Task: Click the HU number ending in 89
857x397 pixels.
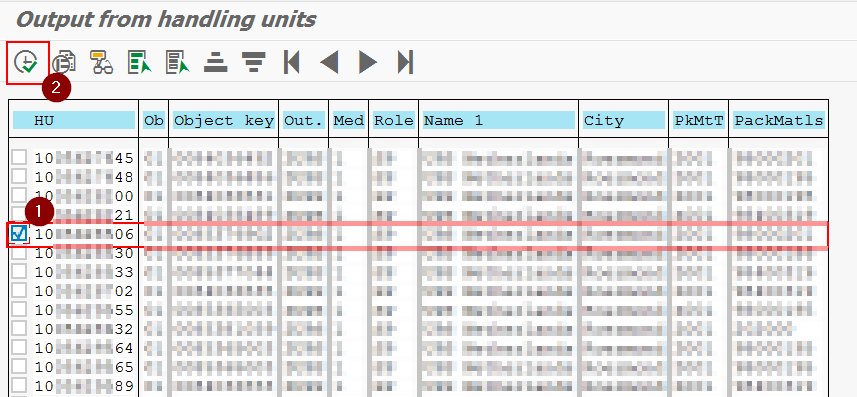Action: coord(84,386)
